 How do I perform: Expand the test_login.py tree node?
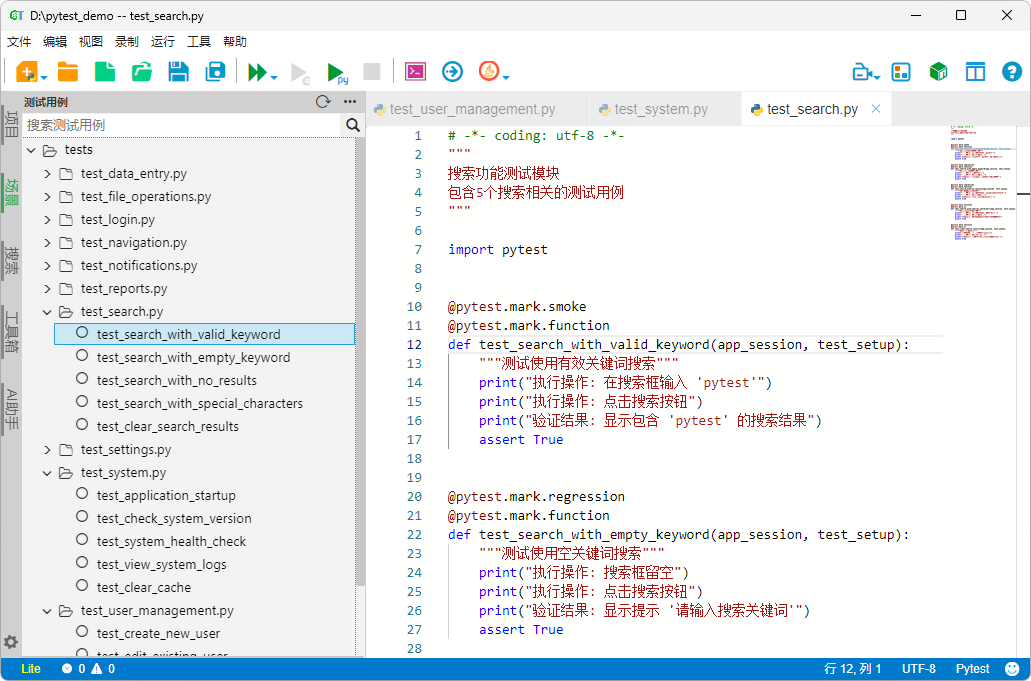tap(47, 219)
